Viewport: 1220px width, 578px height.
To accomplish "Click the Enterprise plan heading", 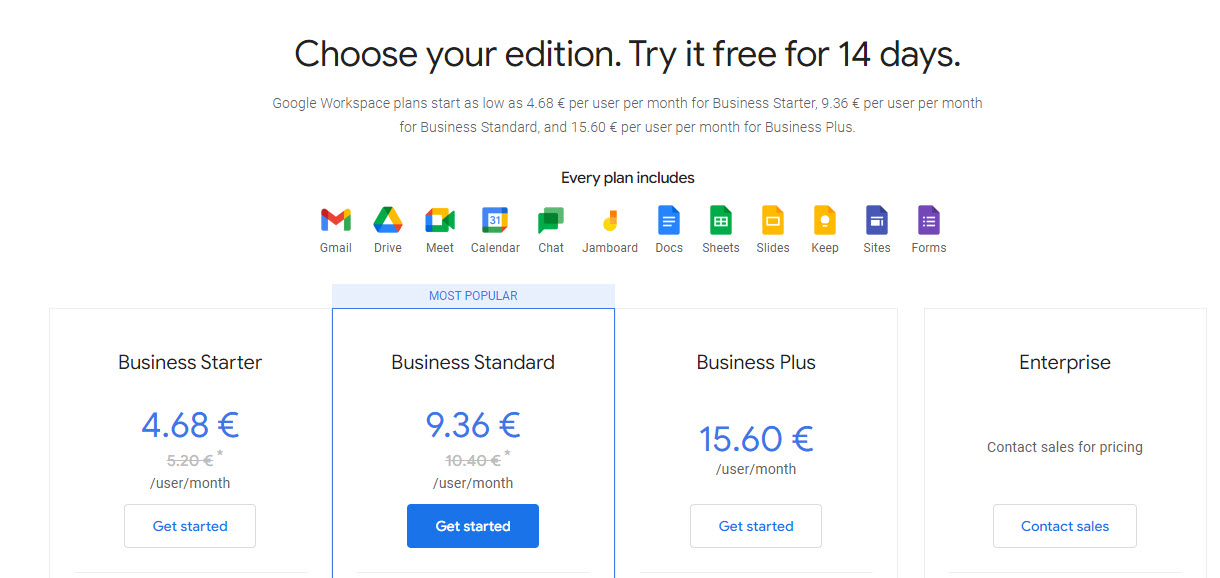I will coord(1065,362).
